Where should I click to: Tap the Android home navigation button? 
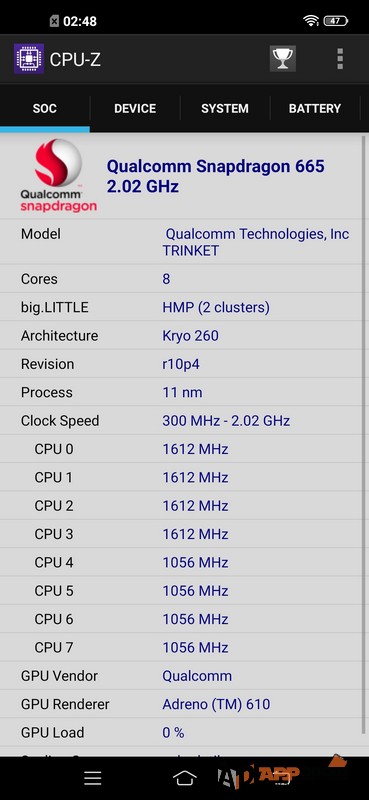click(185, 778)
